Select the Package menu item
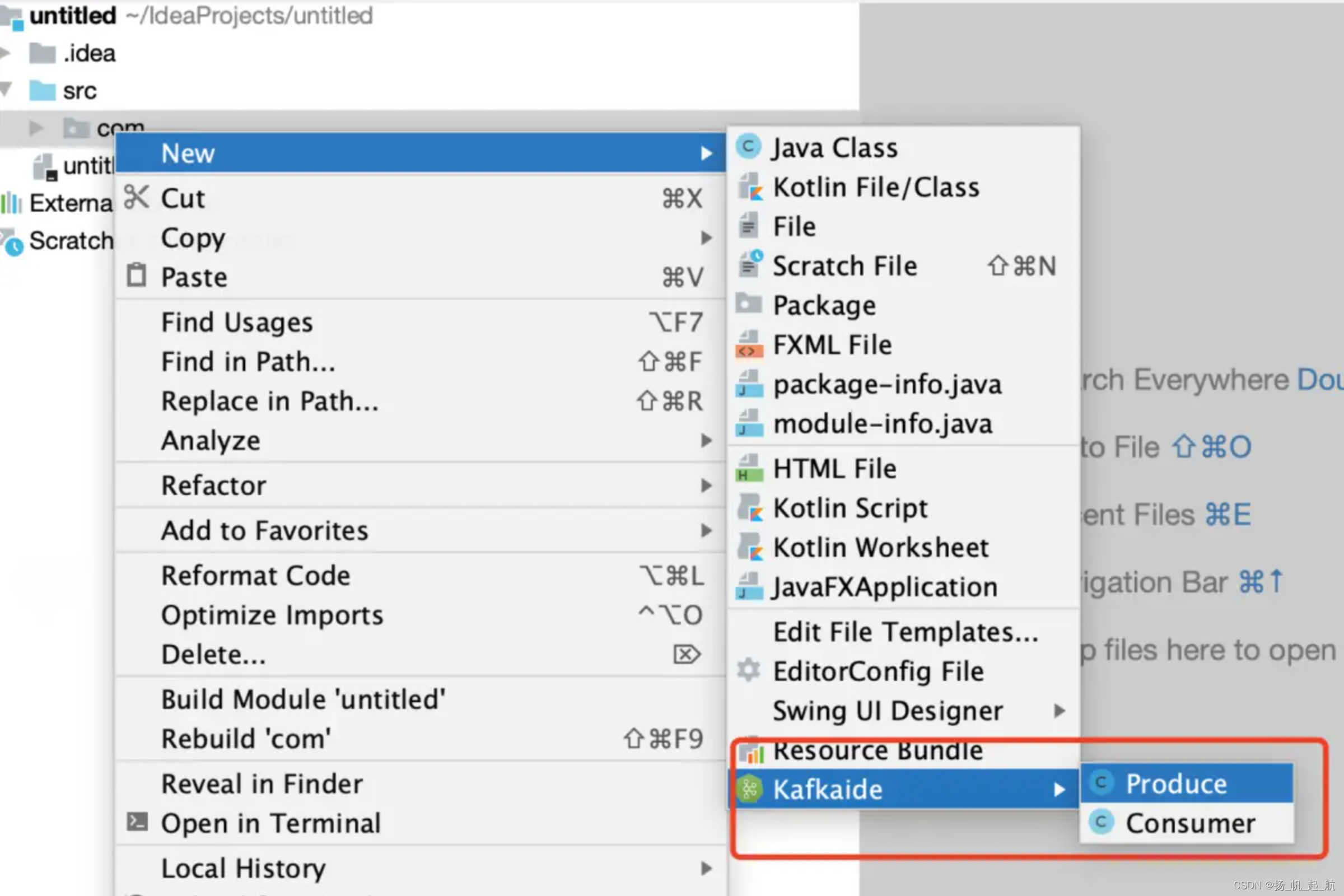Viewport: 1344px width, 896px height. [823, 305]
